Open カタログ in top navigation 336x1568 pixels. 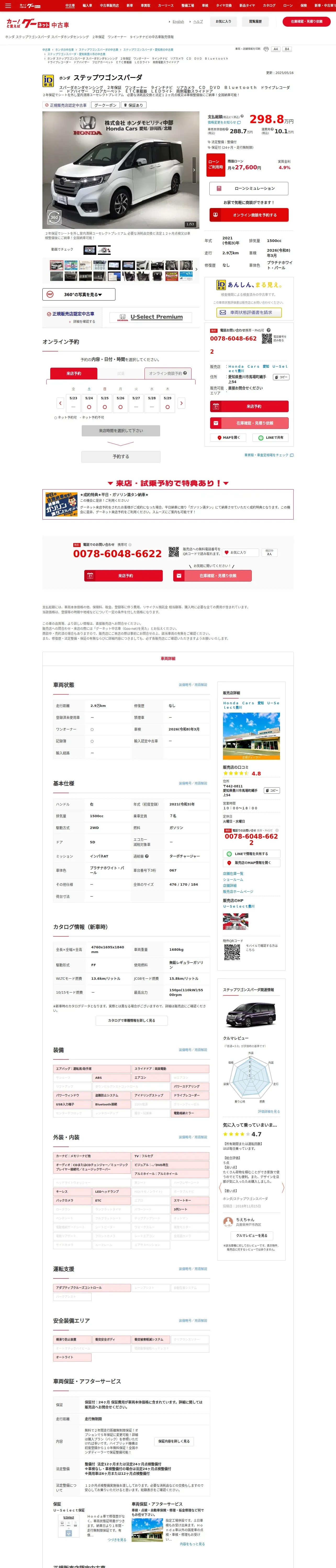[269, 5]
